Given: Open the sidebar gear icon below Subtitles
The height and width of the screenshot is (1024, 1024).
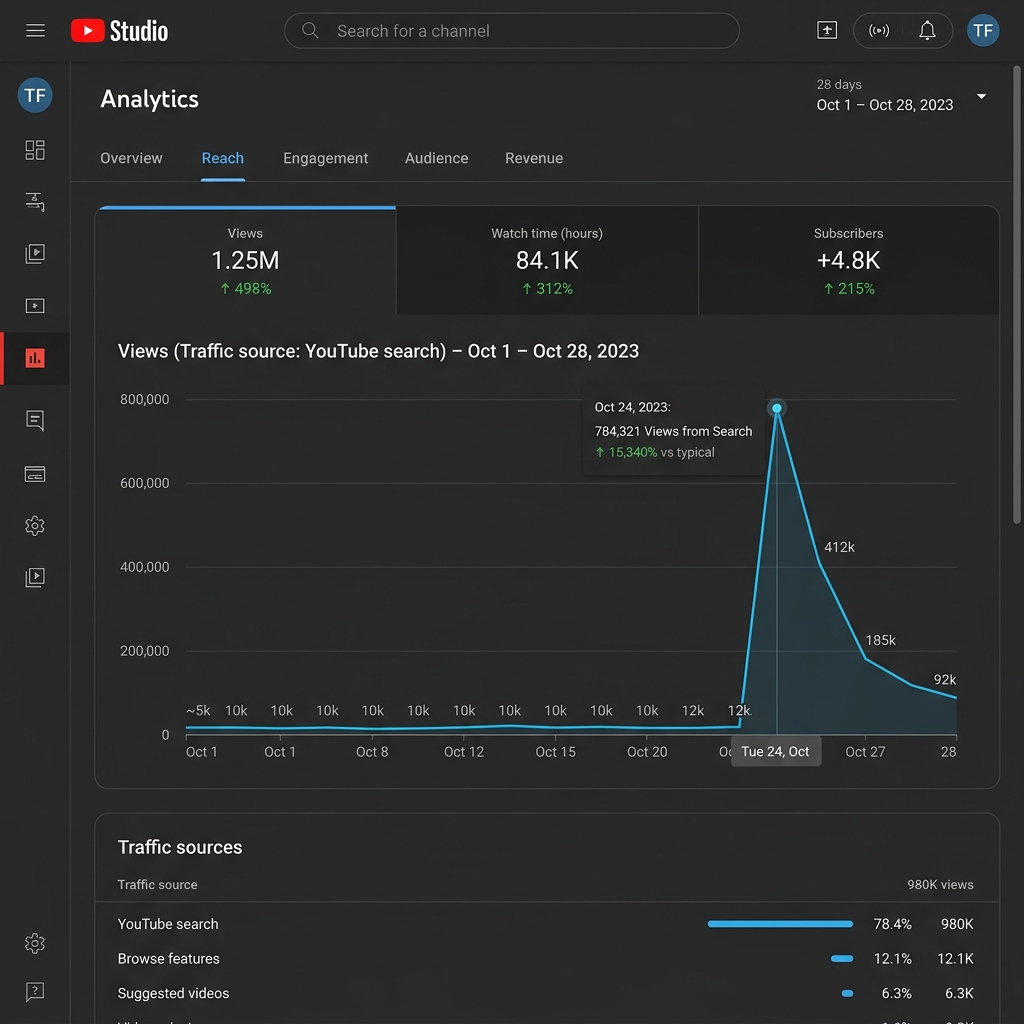Looking at the screenshot, I should 35,526.
